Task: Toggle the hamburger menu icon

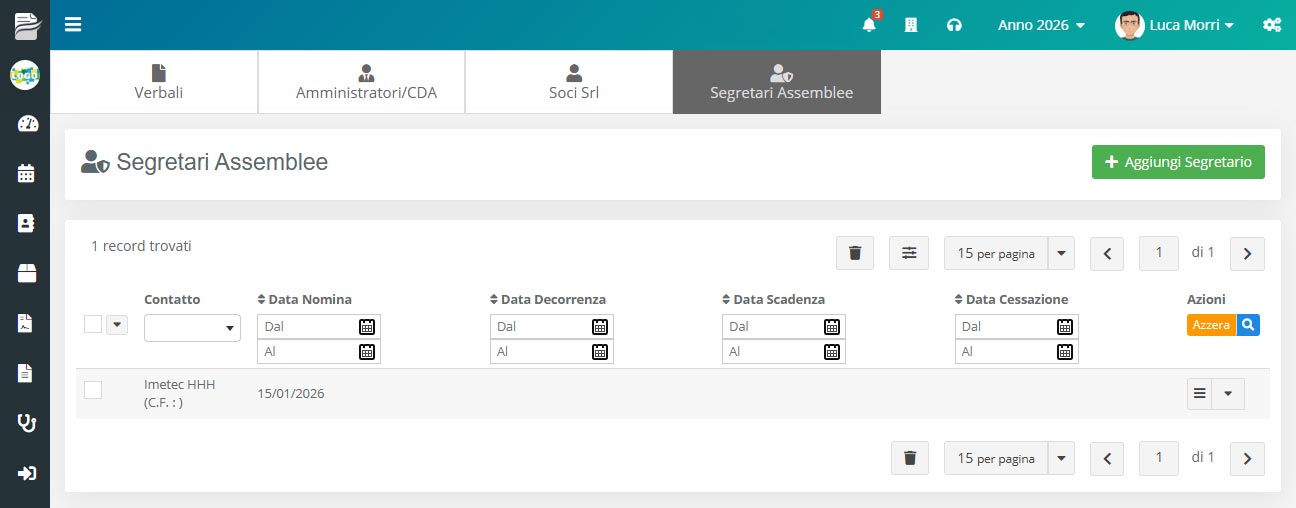Action: coord(73,25)
